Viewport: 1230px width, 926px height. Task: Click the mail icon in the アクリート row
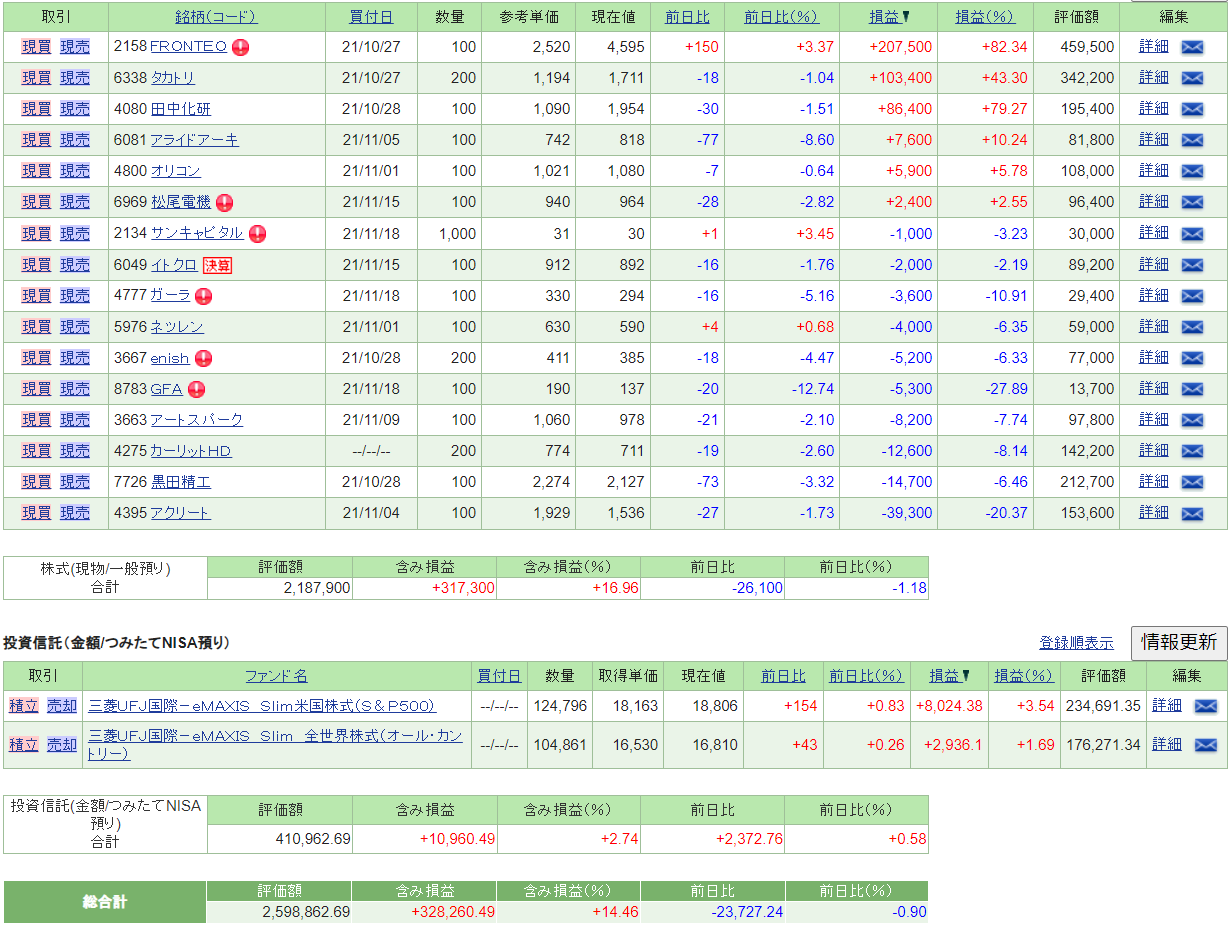pyautogui.click(x=1192, y=513)
